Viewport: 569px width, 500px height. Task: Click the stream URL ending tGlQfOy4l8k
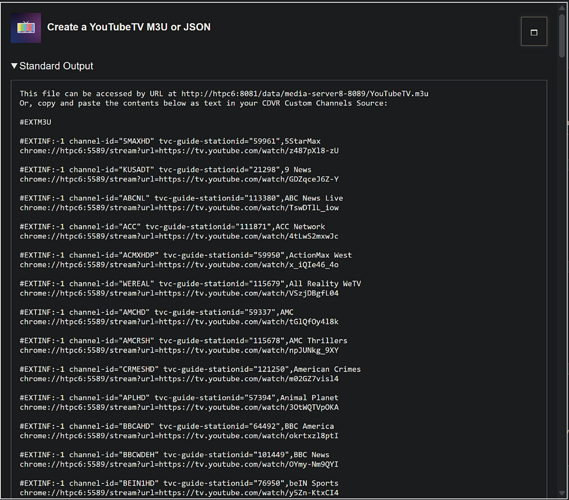[179, 322]
